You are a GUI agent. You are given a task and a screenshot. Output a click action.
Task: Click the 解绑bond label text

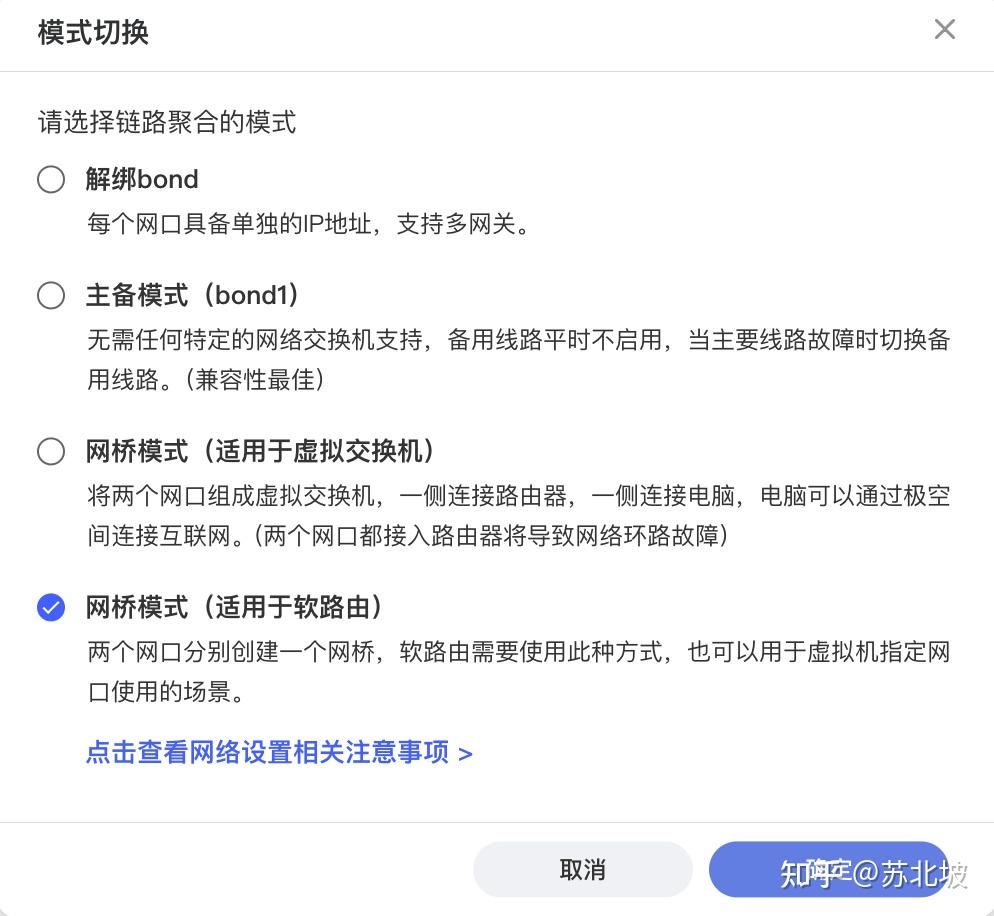[x=142, y=179]
